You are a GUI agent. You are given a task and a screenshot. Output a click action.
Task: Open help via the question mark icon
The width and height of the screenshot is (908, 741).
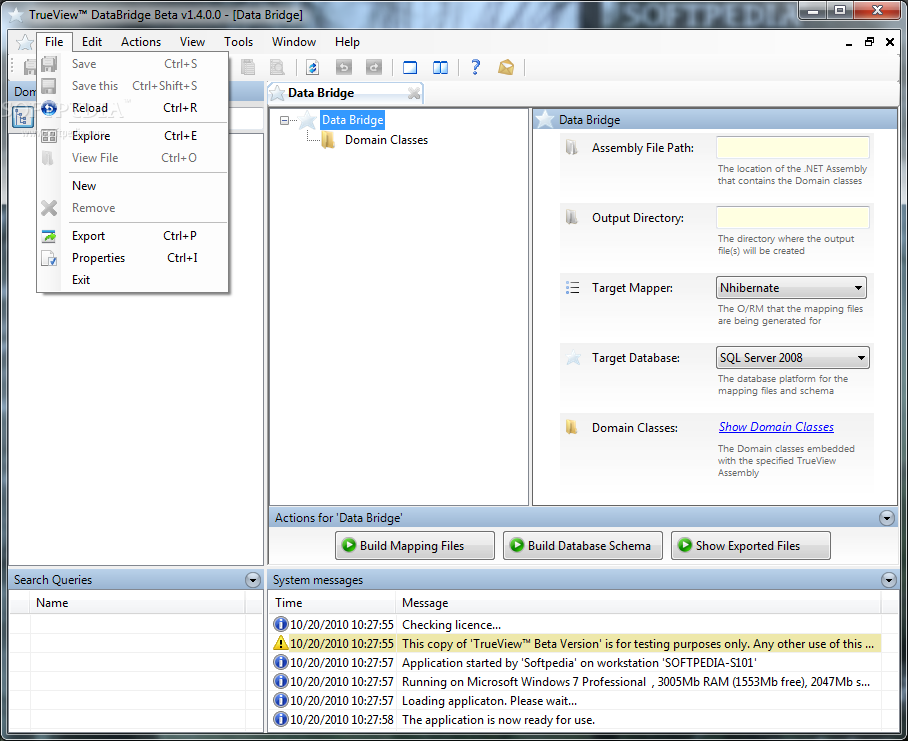click(x=475, y=67)
